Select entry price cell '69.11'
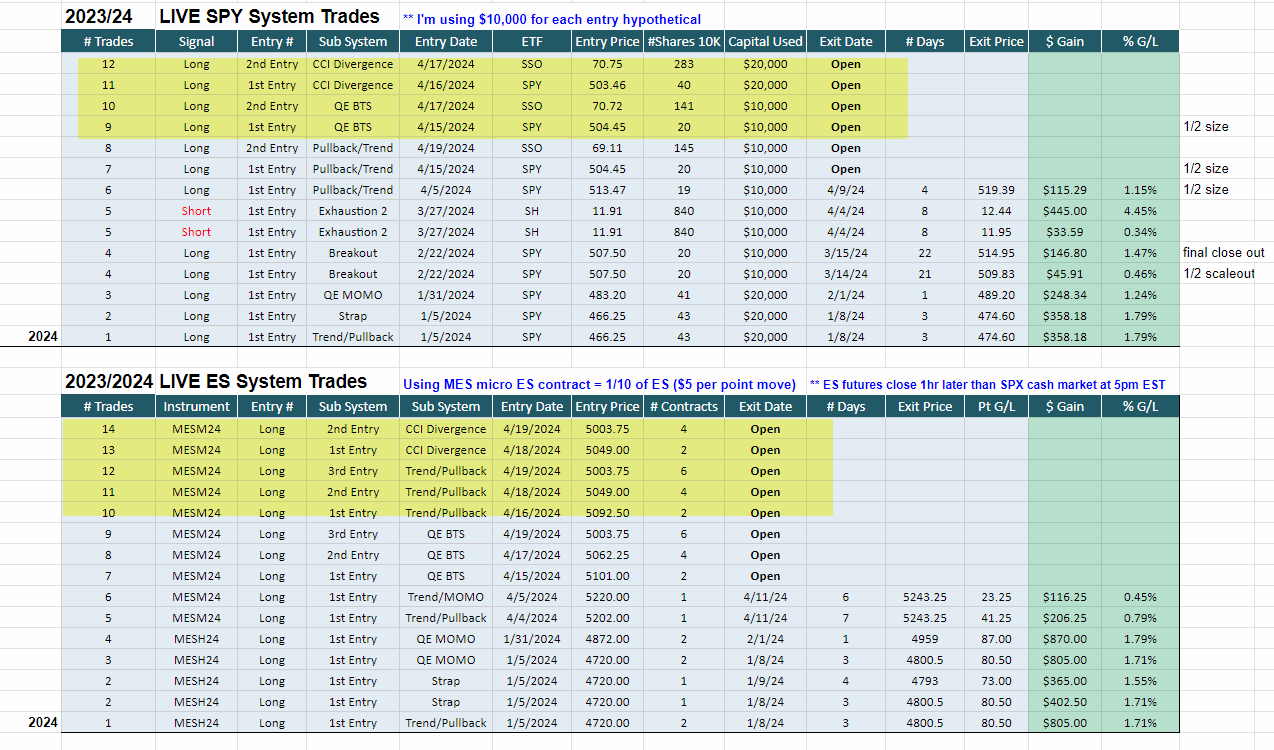 607,148
